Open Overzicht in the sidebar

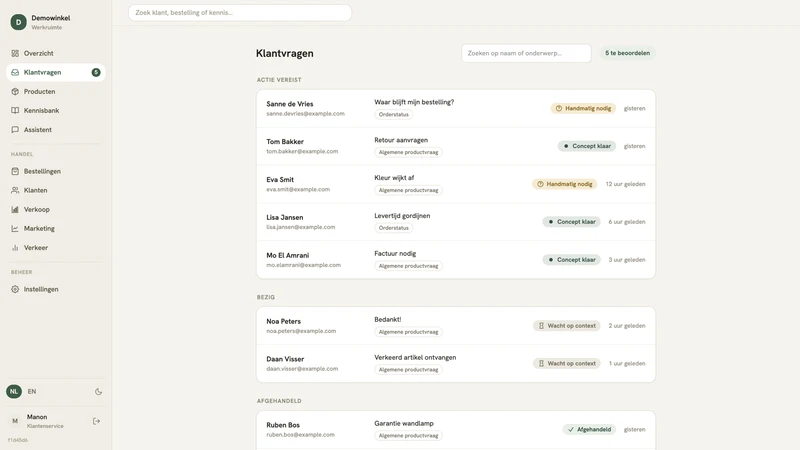click(56, 53)
